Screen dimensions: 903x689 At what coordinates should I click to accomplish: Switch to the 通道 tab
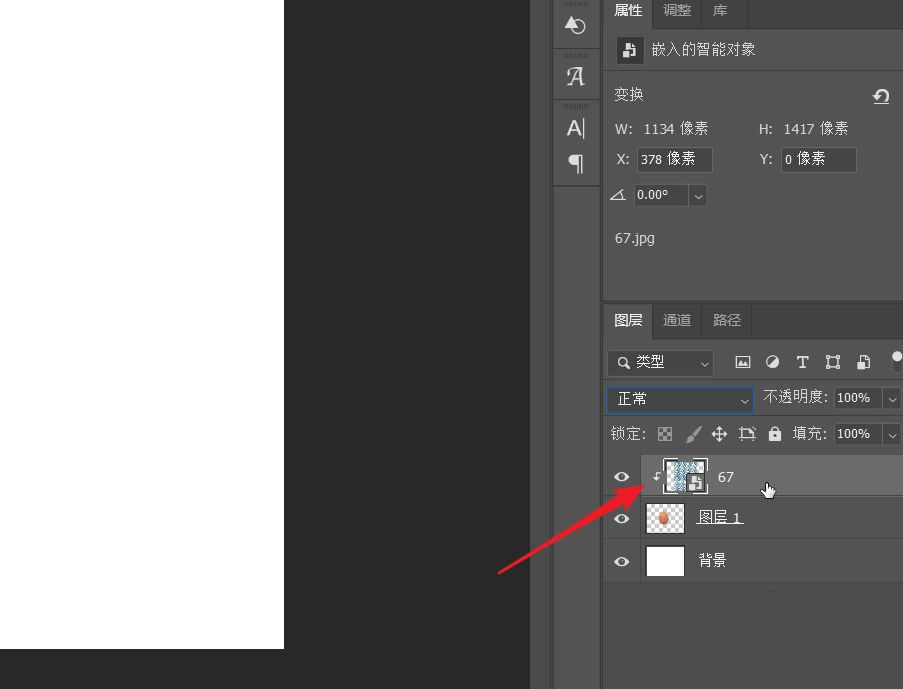677,320
